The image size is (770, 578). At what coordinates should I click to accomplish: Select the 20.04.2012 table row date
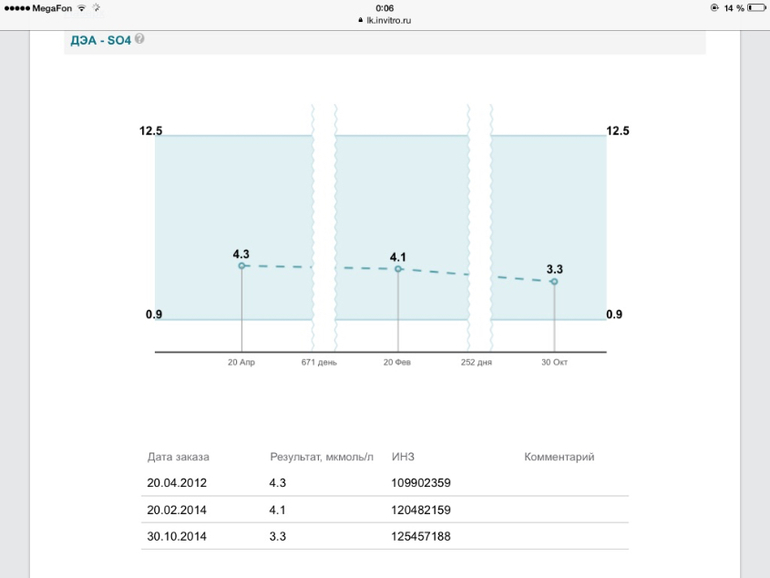click(x=177, y=483)
